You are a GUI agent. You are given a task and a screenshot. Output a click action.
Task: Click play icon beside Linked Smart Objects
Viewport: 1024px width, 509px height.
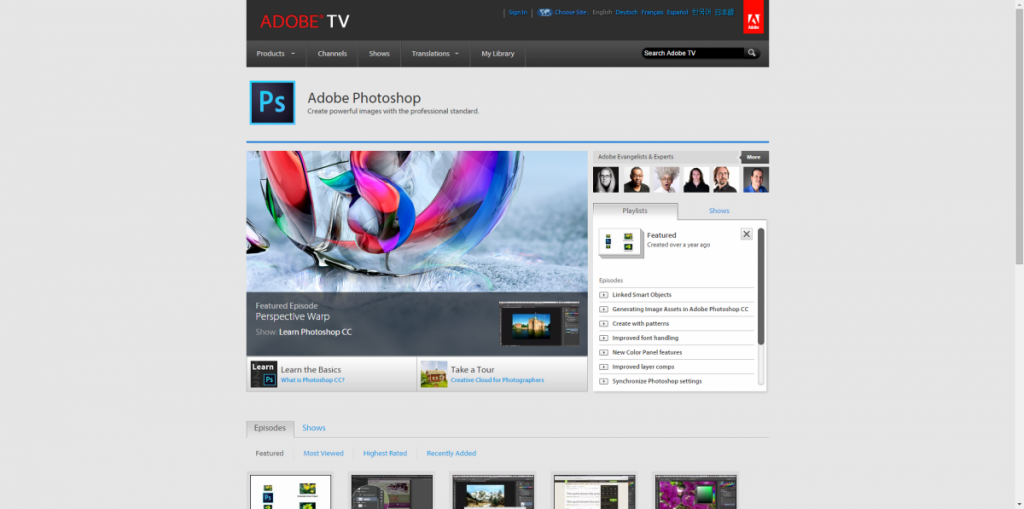point(603,295)
